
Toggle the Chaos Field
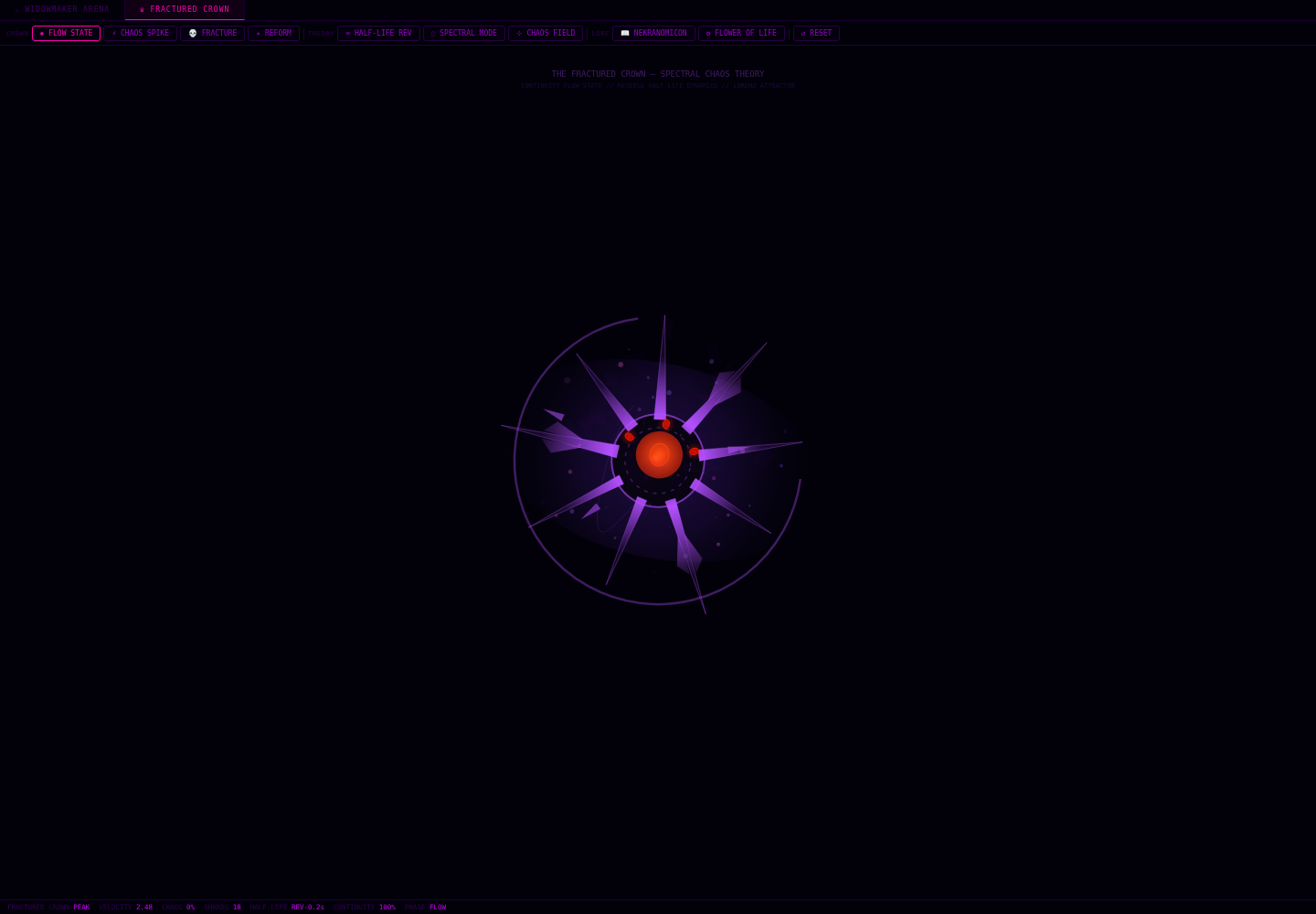pos(546,33)
